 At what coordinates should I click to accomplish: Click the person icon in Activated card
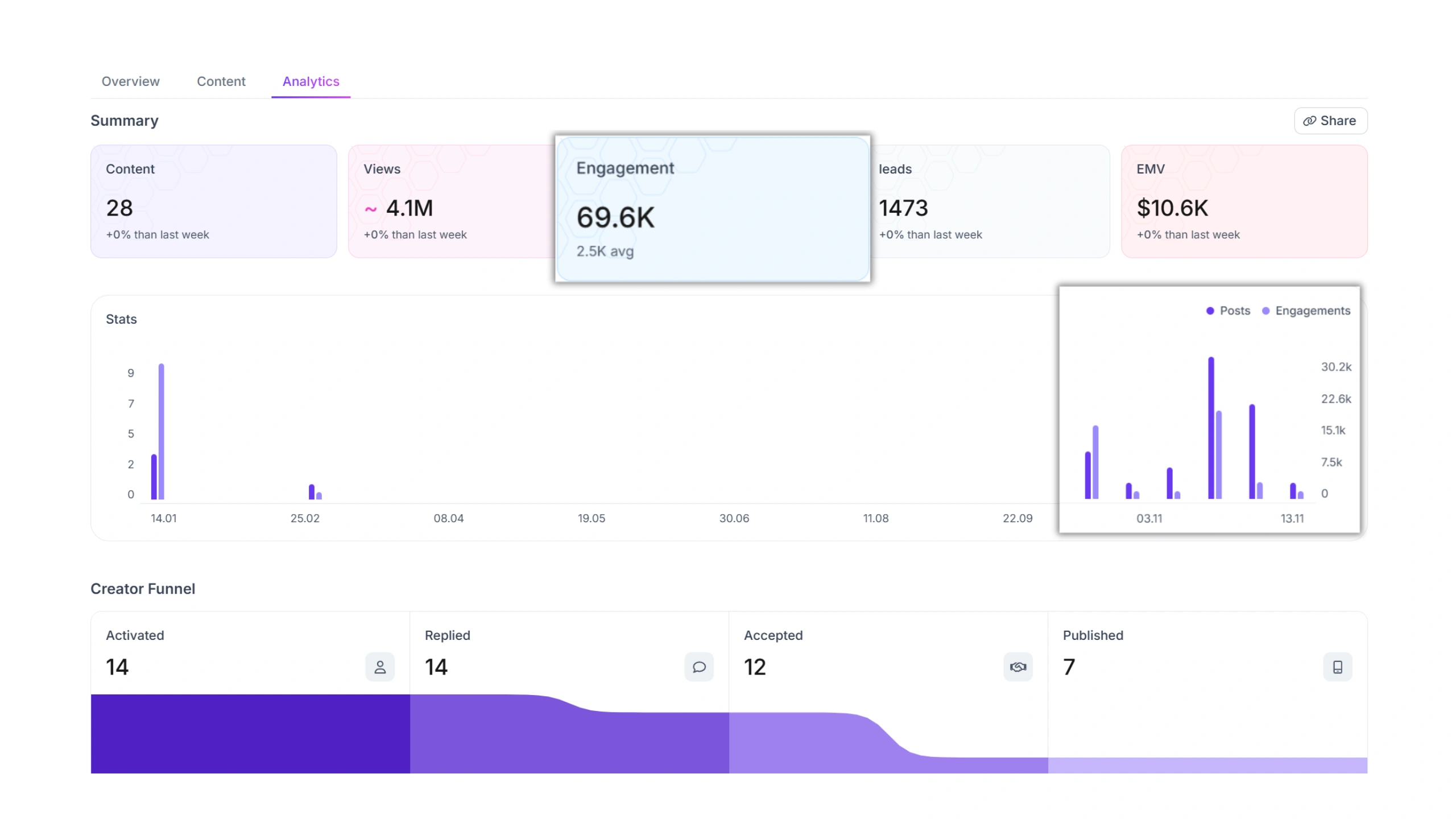click(379, 667)
